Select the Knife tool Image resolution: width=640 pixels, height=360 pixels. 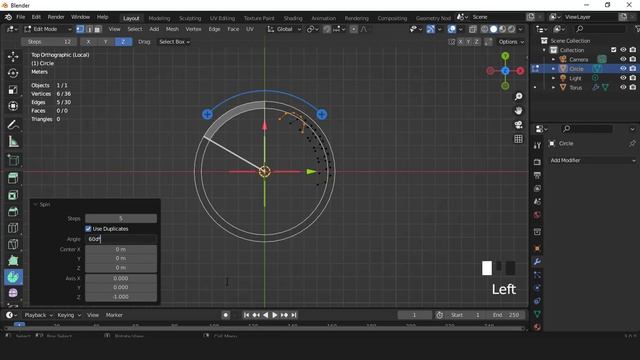click(x=13, y=244)
